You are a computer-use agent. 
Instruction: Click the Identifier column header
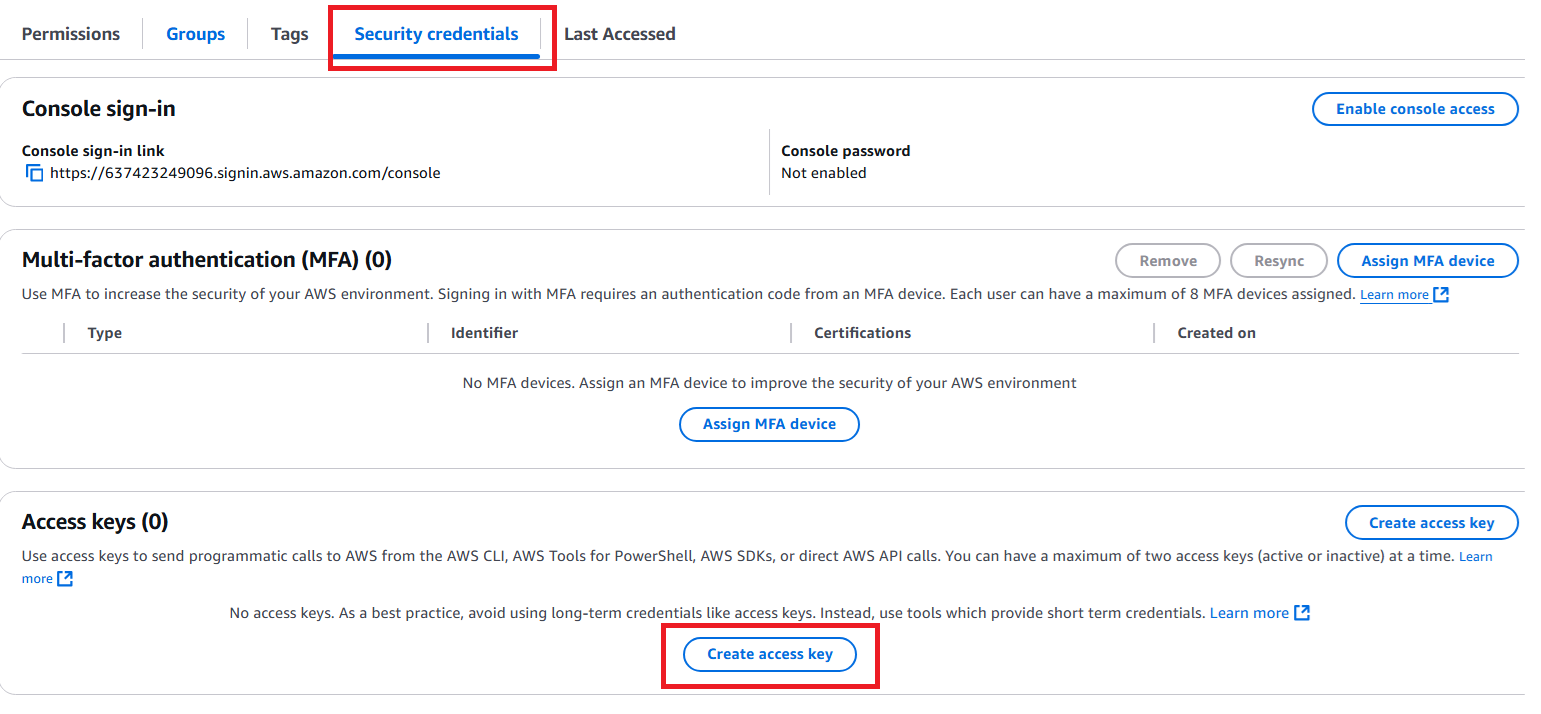coord(485,333)
